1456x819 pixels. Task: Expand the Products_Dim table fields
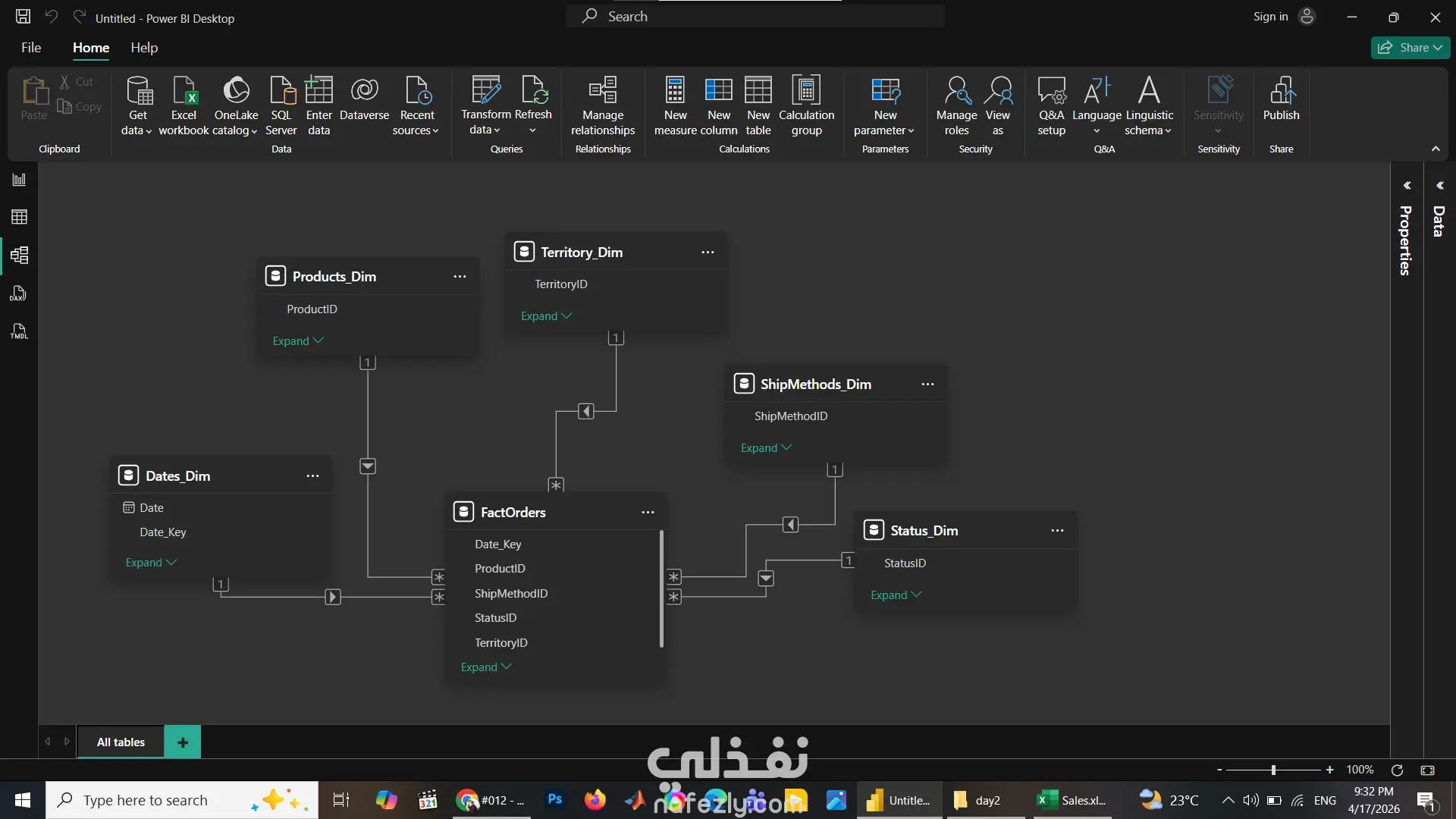click(298, 341)
